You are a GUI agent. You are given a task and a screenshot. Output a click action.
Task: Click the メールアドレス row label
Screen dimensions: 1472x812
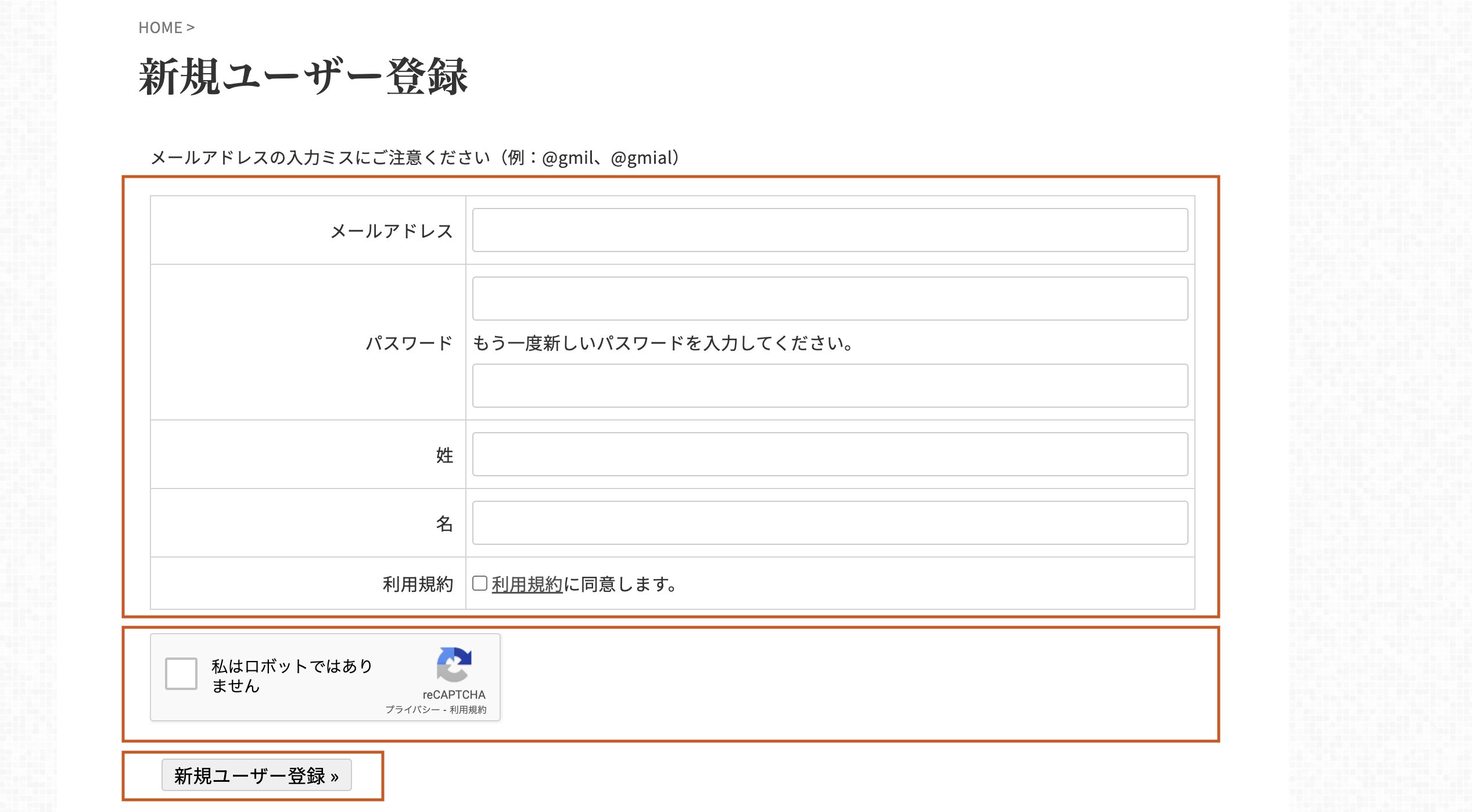pyautogui.click(x=392, y=231)
